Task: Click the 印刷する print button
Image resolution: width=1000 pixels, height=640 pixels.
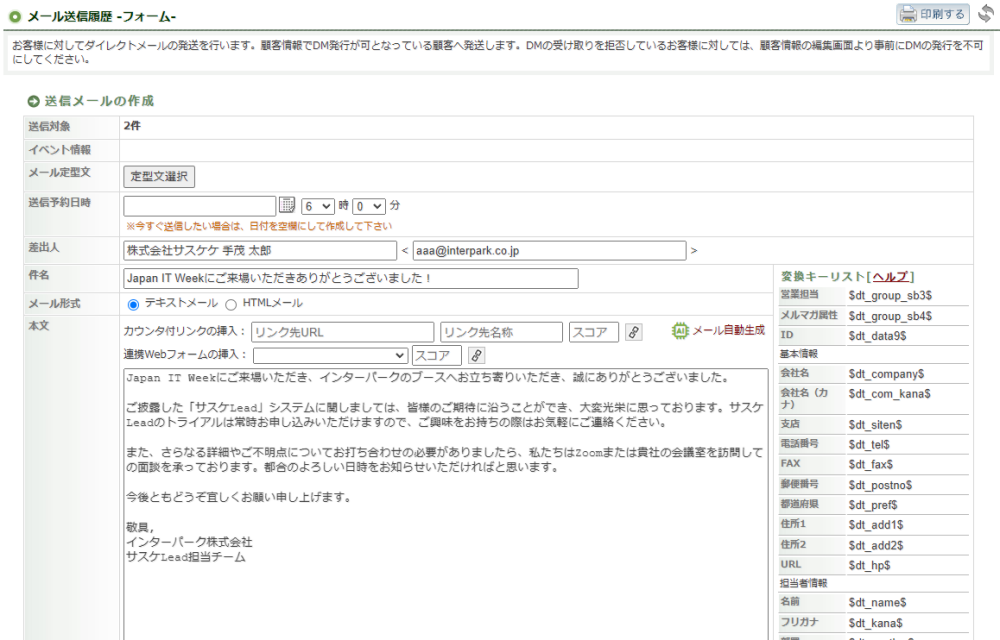Action: coord(932,14)
